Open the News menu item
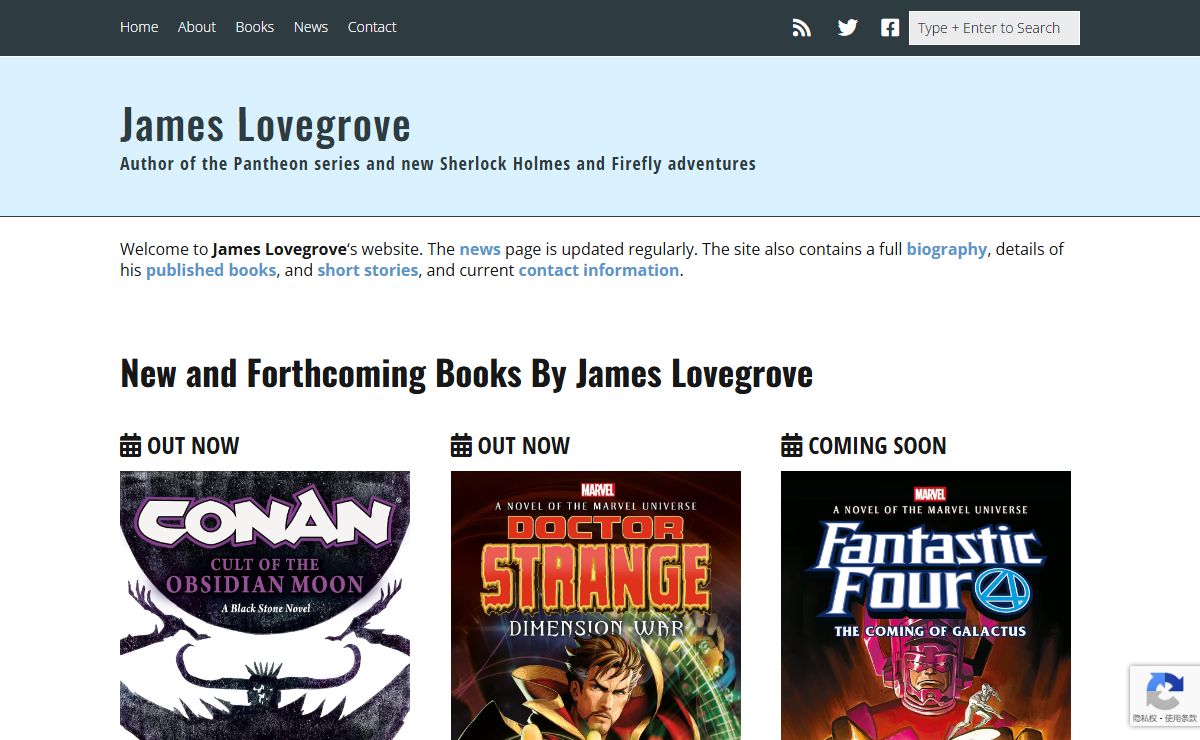Viewport: 1200px width, 740px height. pyautogui.click(x=311, y=27)
